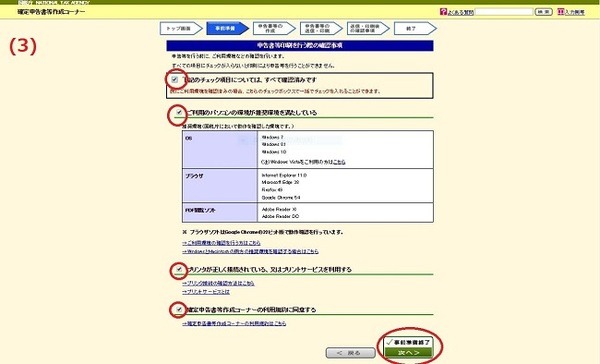This screenshot has height=364, width=600.
Task: Click the Windows 10 entry in OS row
Action: (x=274, y=152)
